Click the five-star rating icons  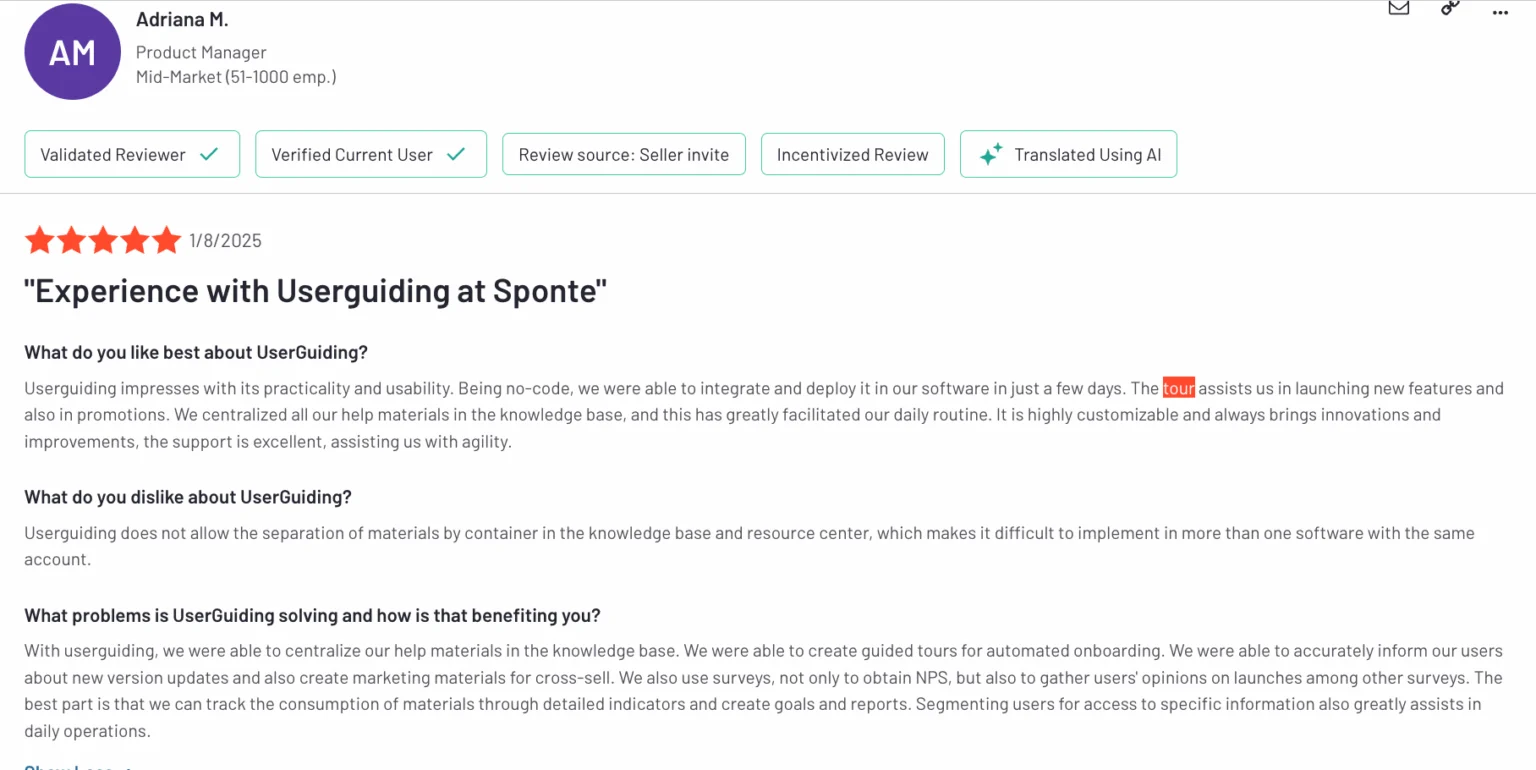pos(103,240)
